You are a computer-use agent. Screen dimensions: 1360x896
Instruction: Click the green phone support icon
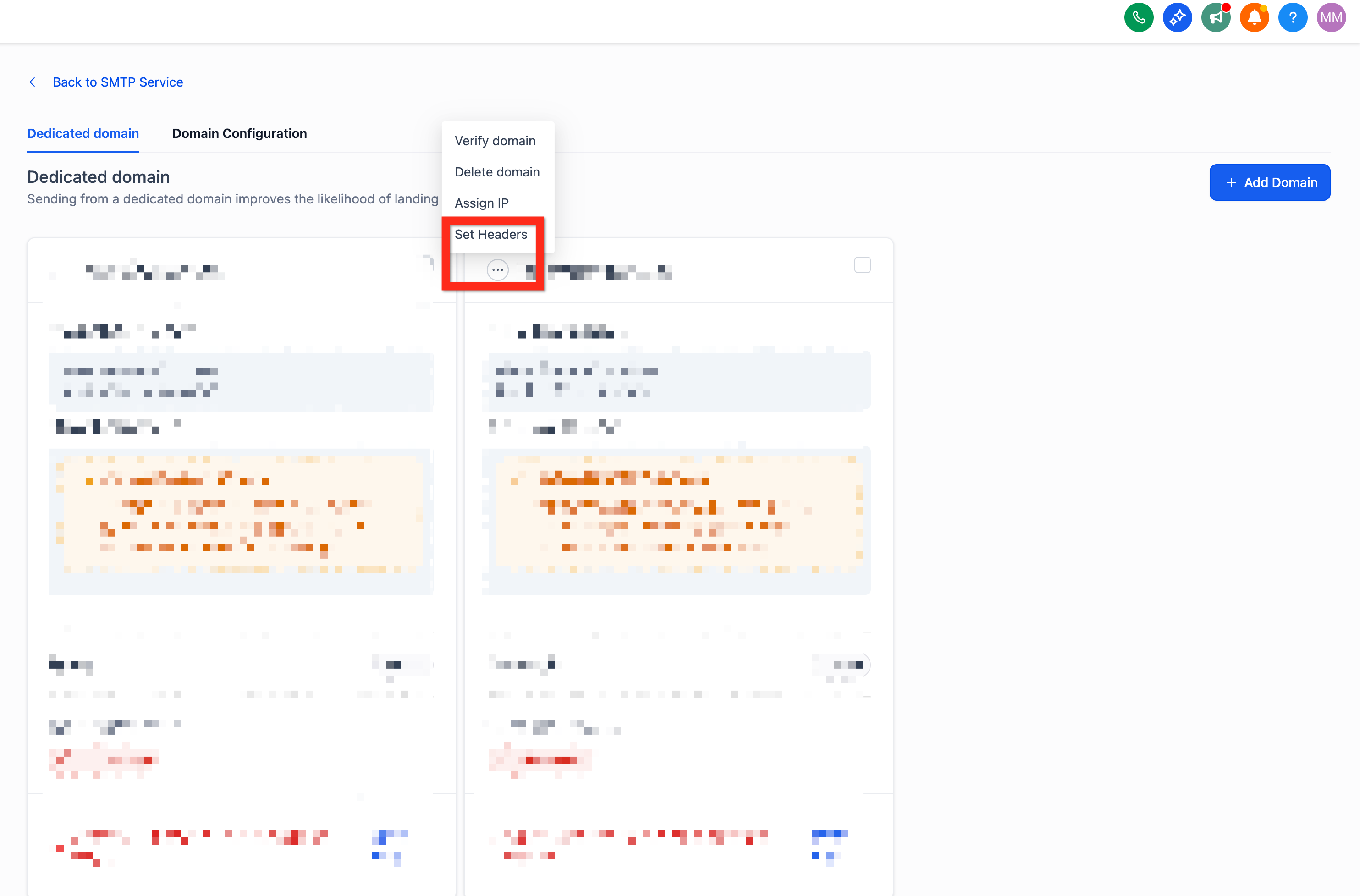click(x=1138, y=17)
